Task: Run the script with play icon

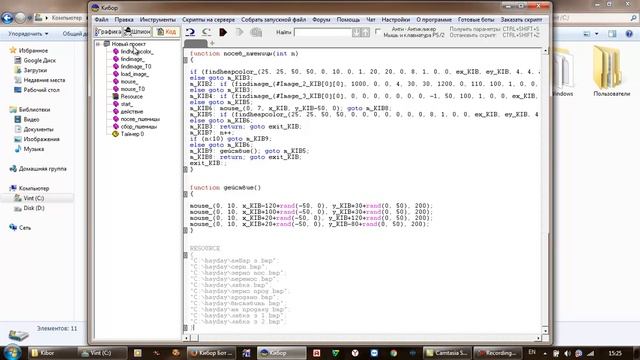Action: tap(223, 32)
